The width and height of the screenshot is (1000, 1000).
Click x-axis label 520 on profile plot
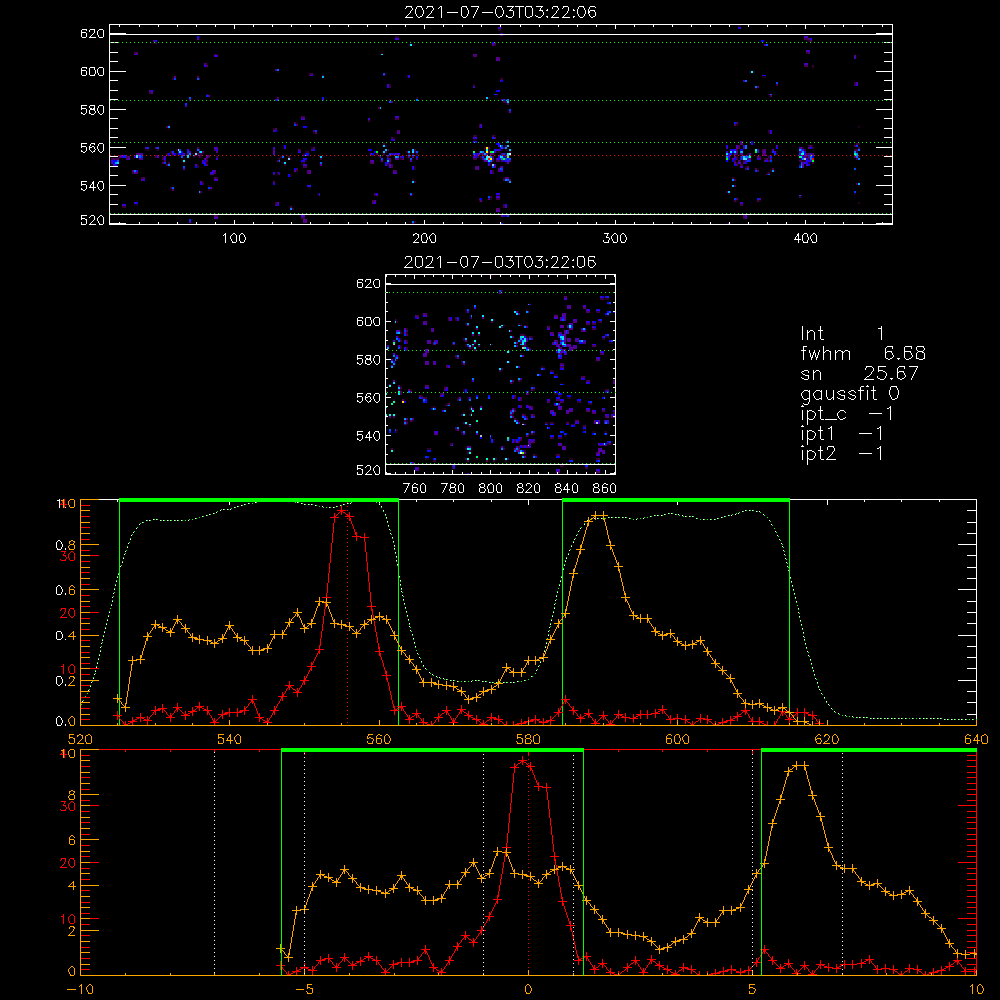point(80,739)
